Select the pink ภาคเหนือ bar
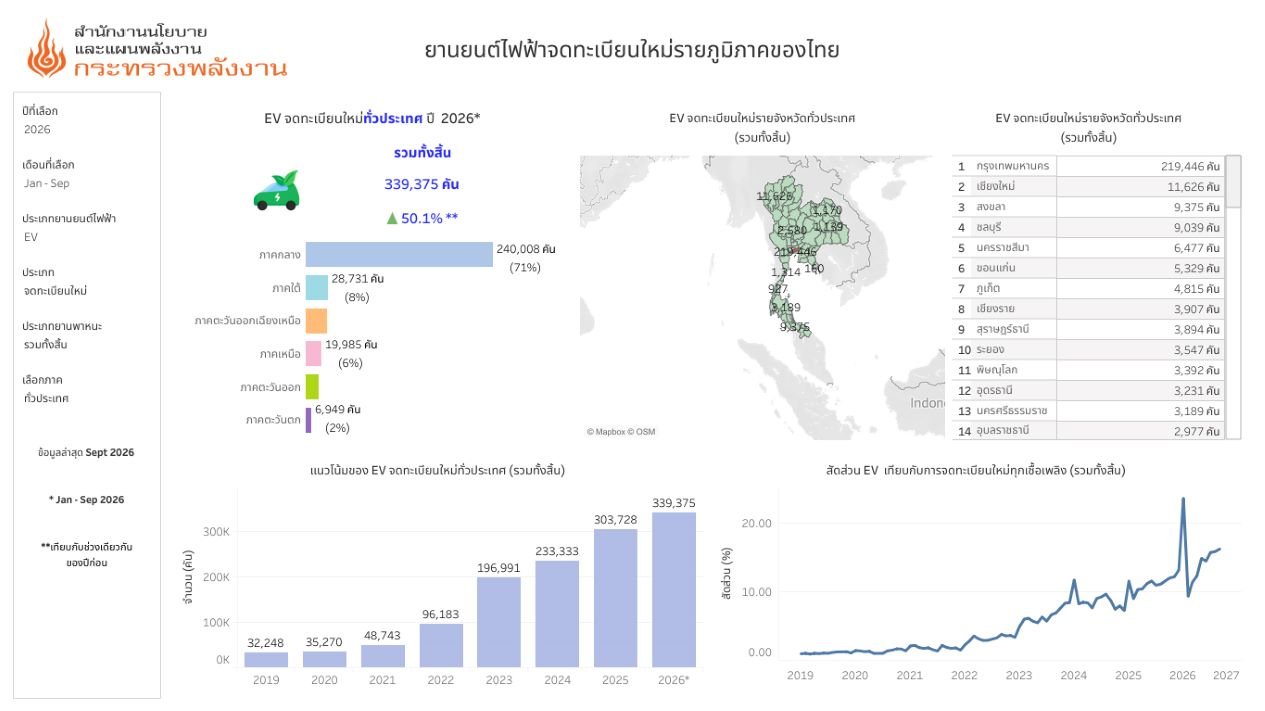Image resolution: width=1265 pixels, height=711 pixels. (x=313, y=354)
